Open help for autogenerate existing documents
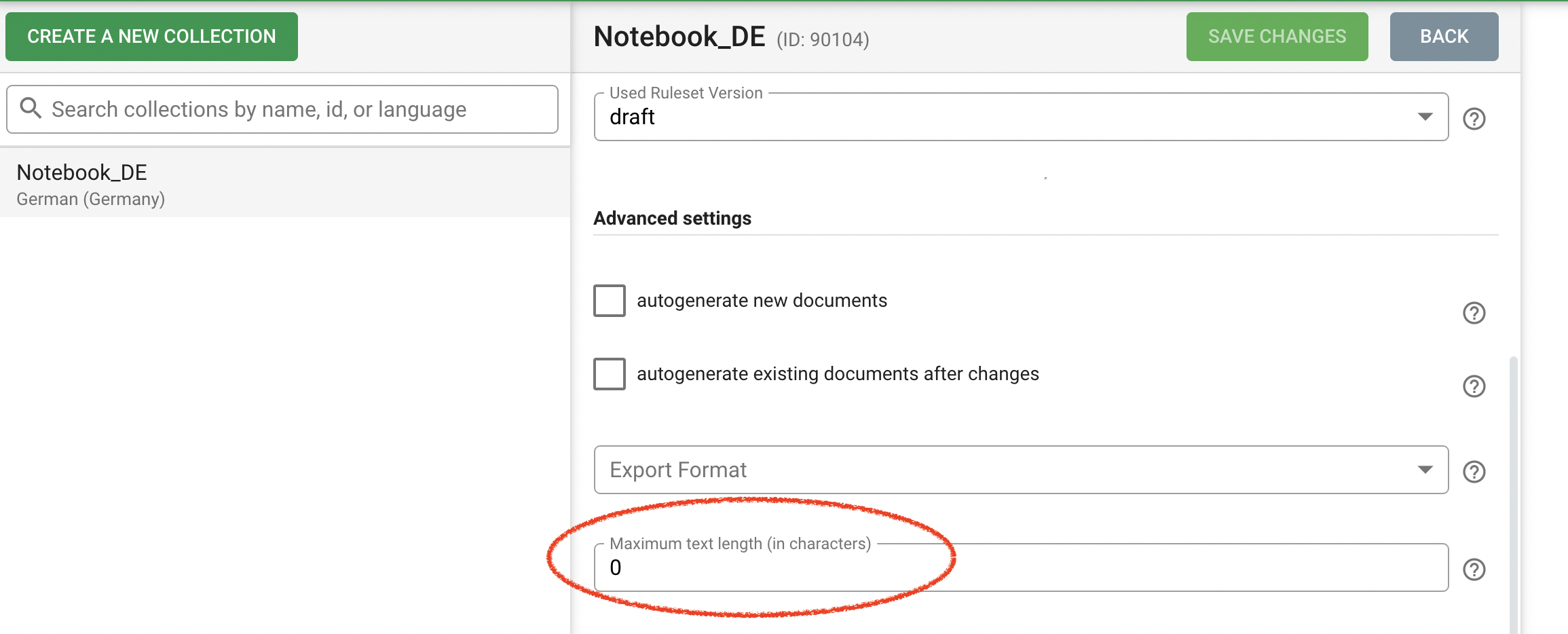The width and height of the screenshot is (1568, 634). [1474, 386]
